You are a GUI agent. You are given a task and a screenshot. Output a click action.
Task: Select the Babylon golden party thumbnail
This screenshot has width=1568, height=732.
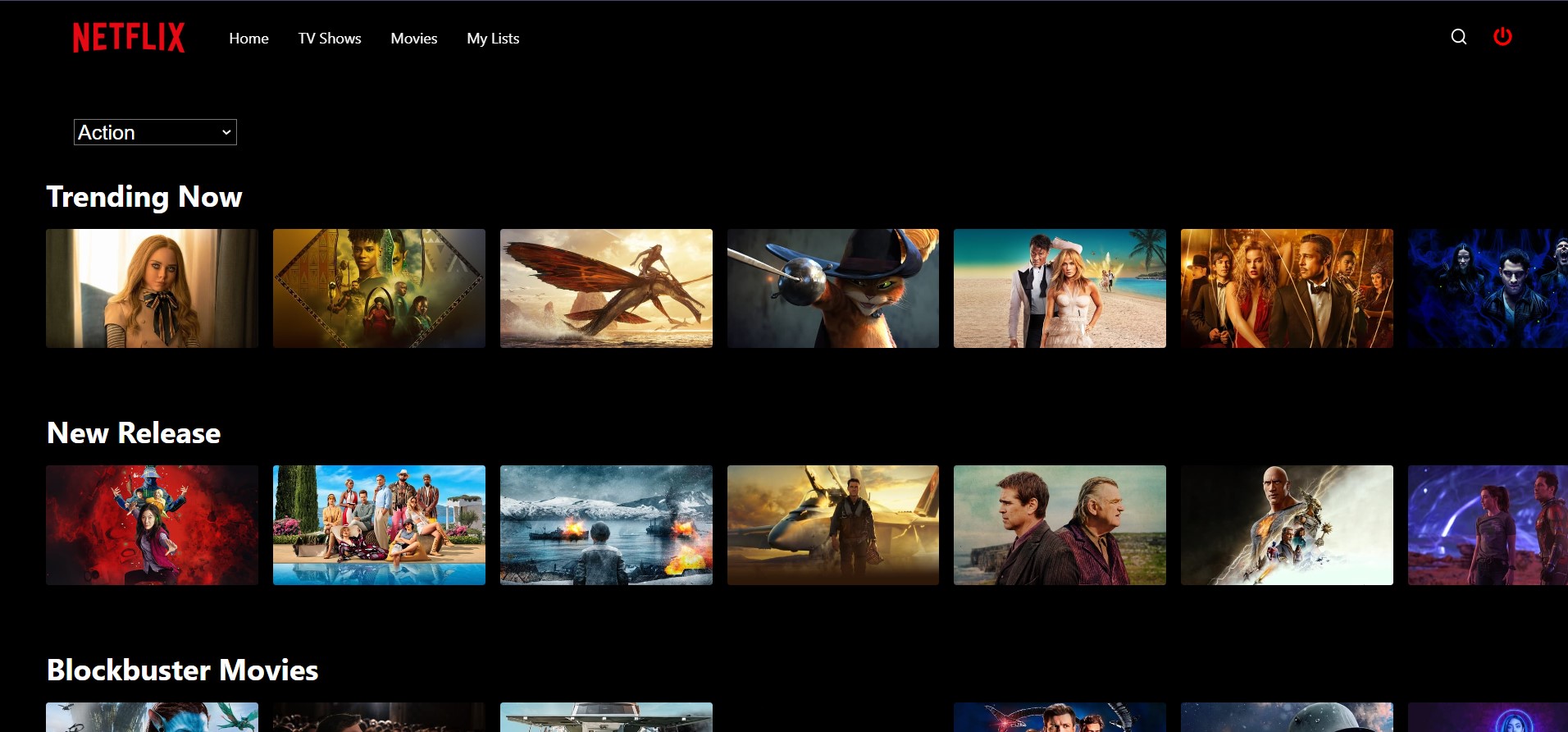[x=1287, y=288]
